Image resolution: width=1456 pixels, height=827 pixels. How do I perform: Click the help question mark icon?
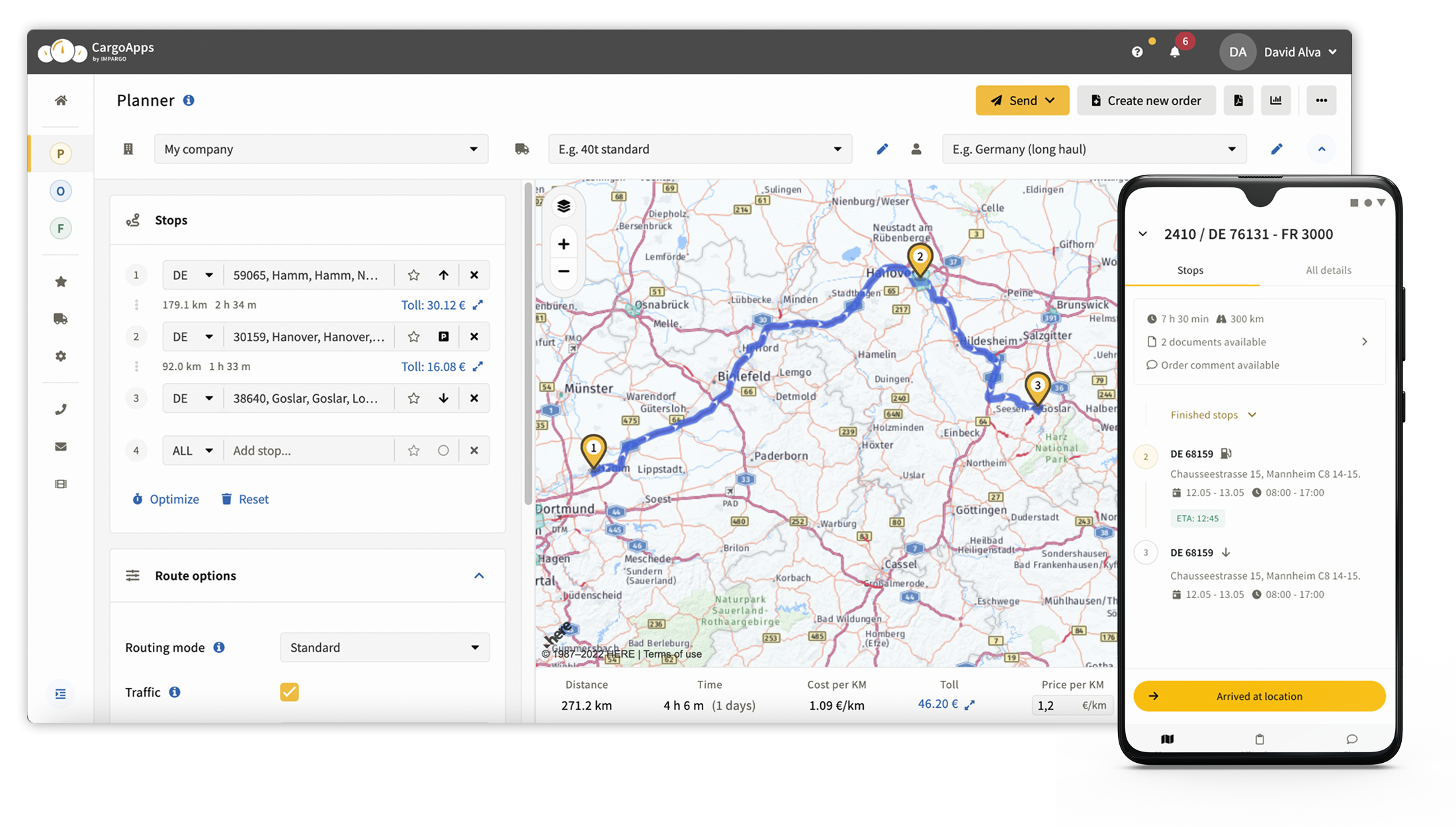pyautogui.click(x=1137, y=52)
